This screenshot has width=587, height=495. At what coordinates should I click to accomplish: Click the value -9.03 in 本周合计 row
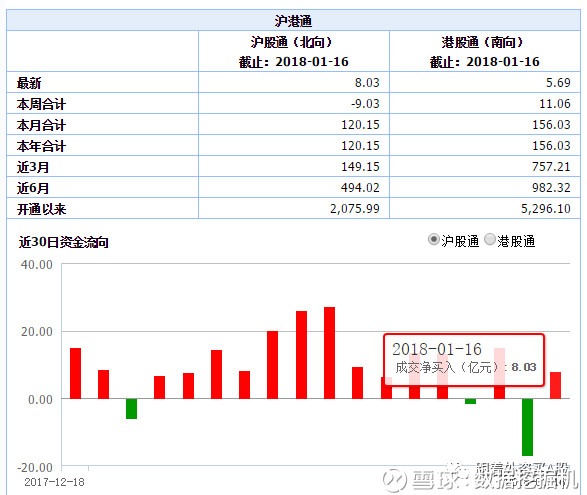365,103
